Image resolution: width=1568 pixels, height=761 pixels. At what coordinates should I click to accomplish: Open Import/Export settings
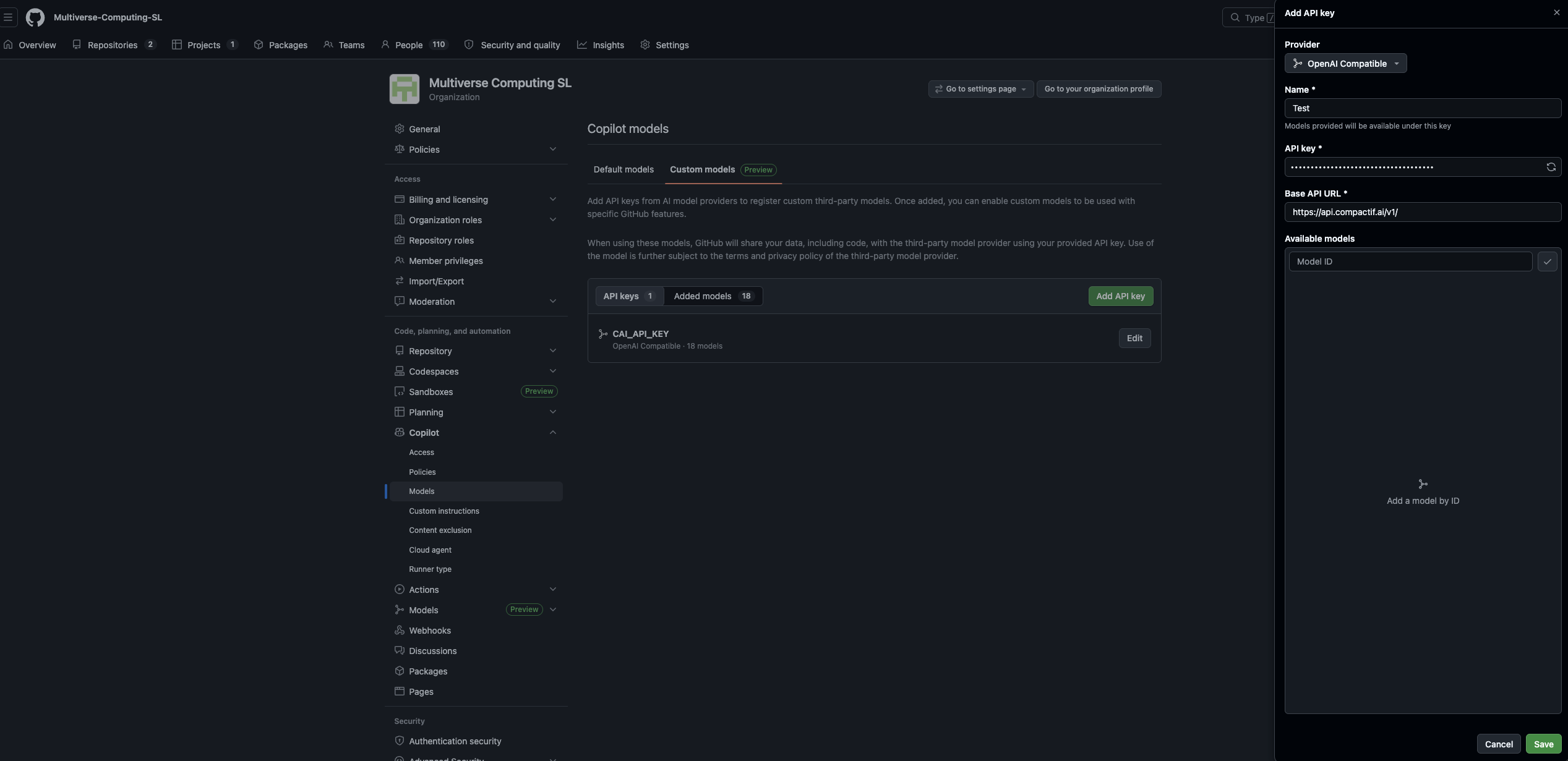click(x=476, y=281)
